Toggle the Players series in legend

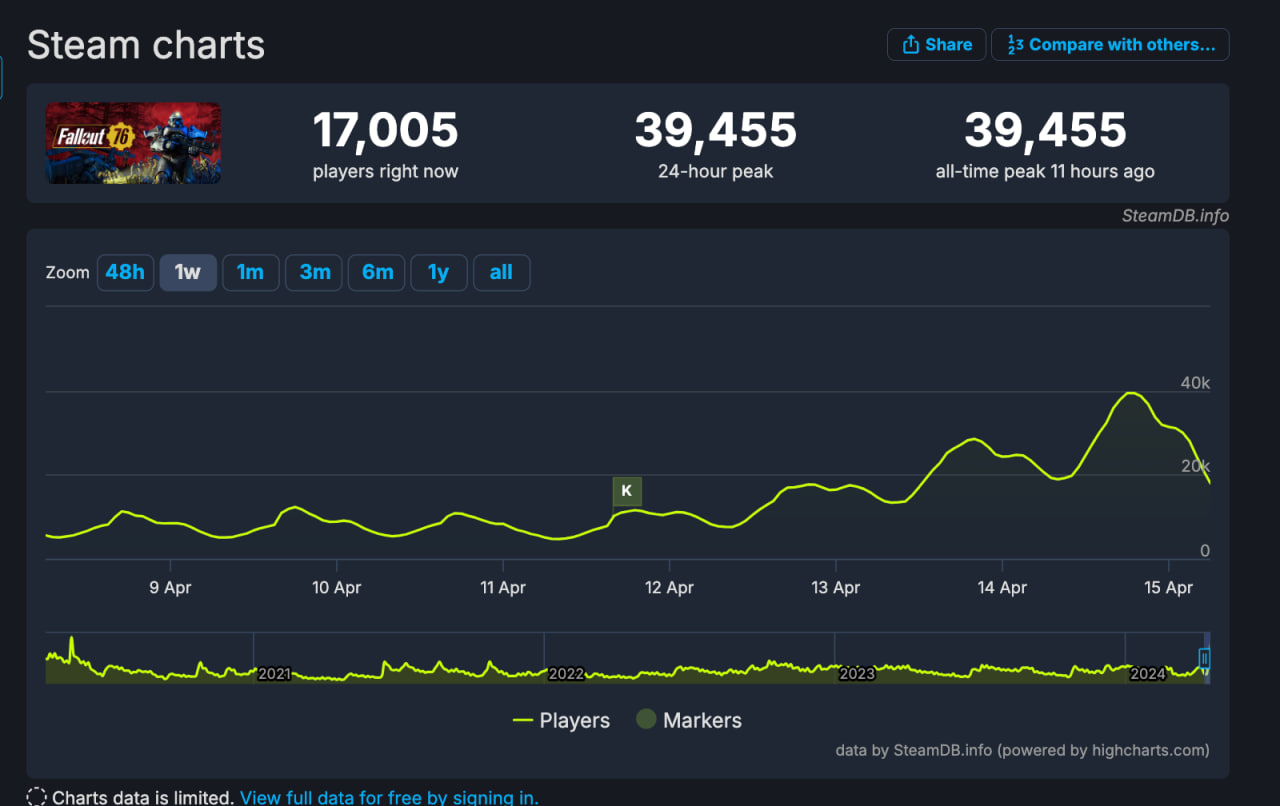click(x=561, y=720)
